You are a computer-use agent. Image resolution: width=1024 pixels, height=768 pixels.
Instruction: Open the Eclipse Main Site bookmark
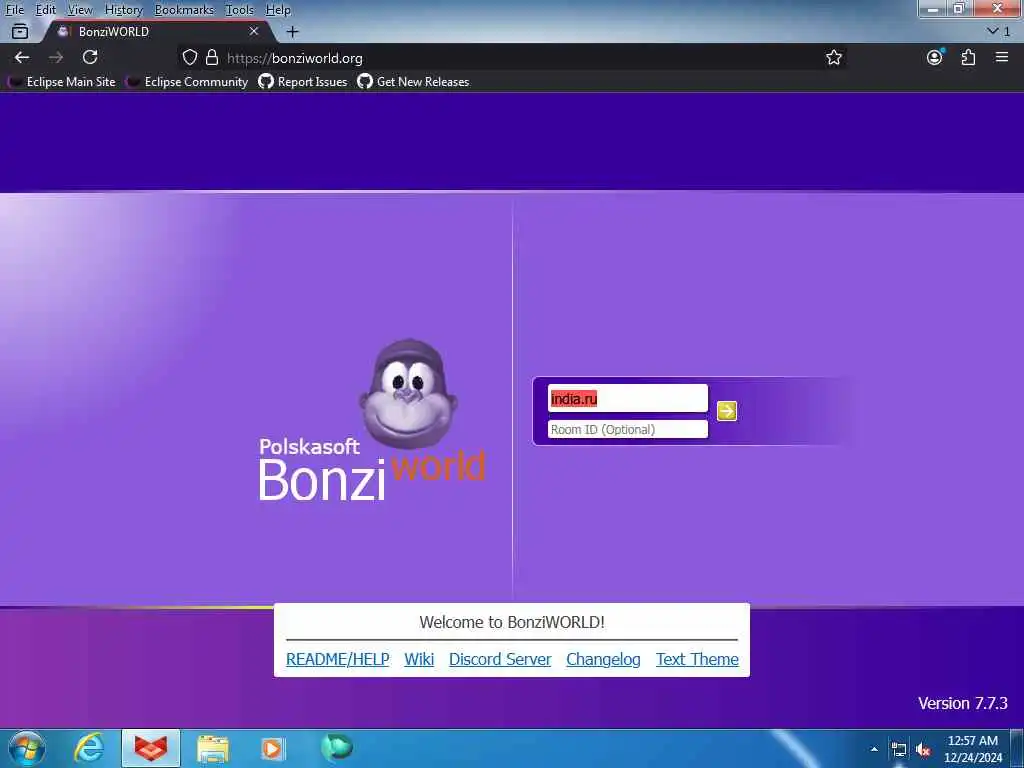(x=61, y=82)
